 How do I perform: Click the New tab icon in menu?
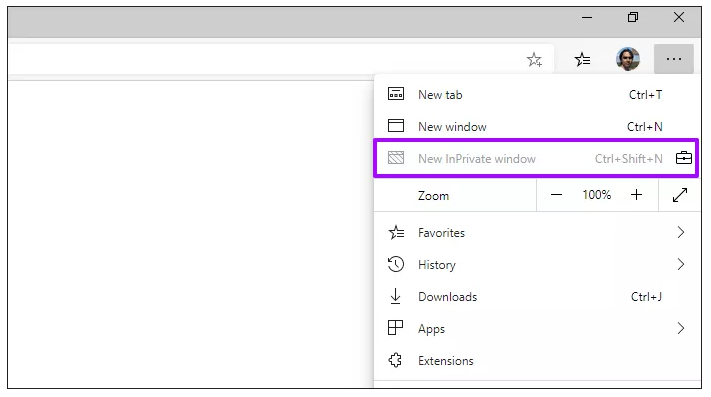[396, 94]
